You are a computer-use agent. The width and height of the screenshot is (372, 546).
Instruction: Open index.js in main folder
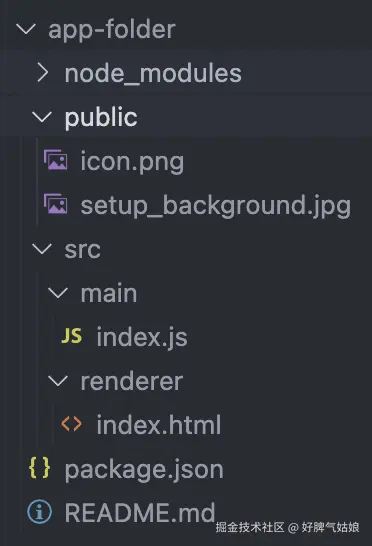(x=142, y=337)
